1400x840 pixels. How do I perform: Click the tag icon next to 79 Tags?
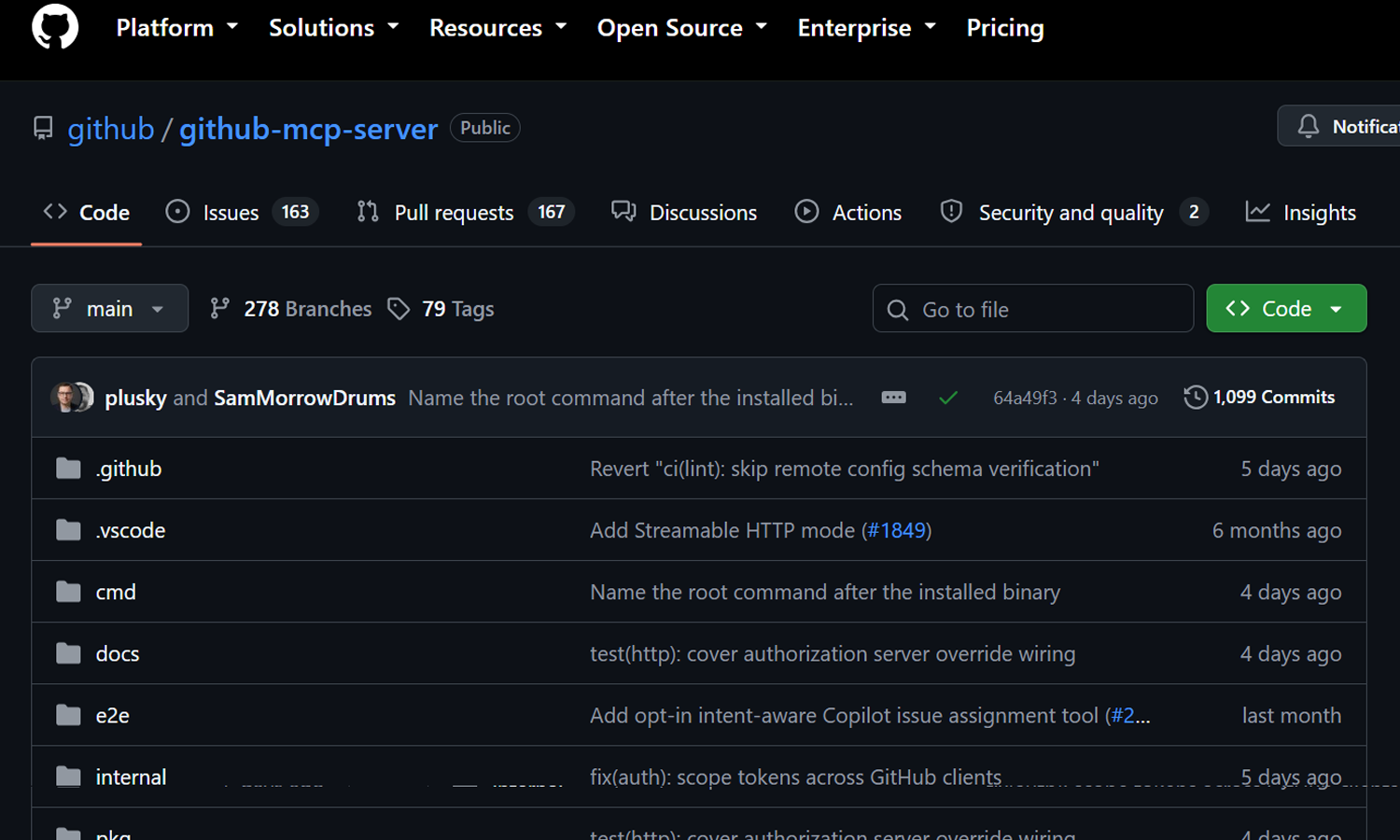399,309
